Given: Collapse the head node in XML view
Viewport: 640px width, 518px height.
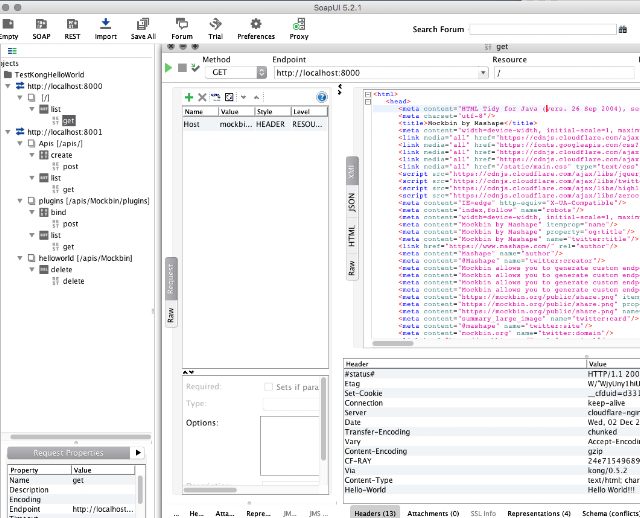Looking at the screenshot, I should tap(368, 102).
